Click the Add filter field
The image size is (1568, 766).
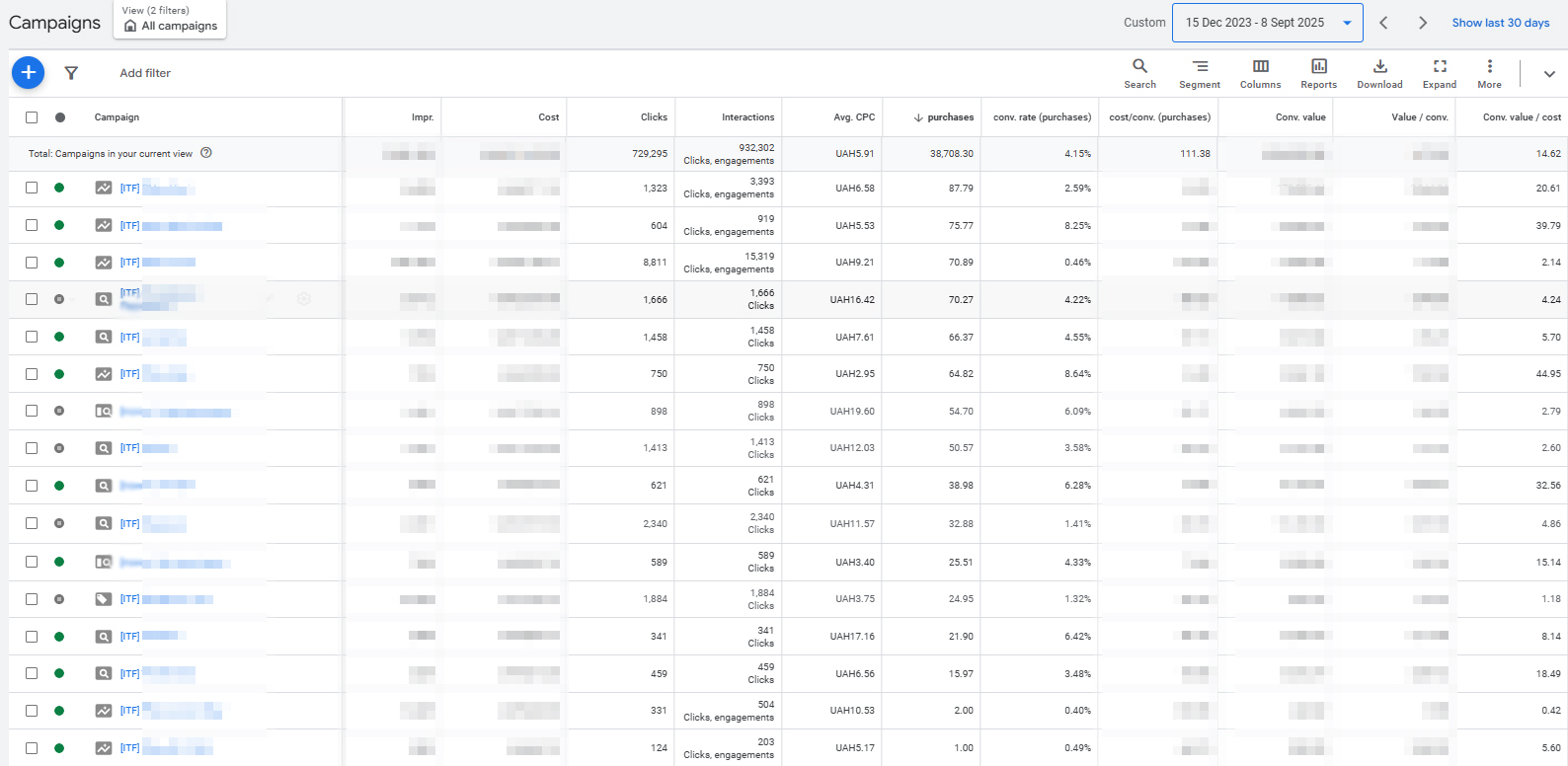pyautogui.click(x=145, y=73)
